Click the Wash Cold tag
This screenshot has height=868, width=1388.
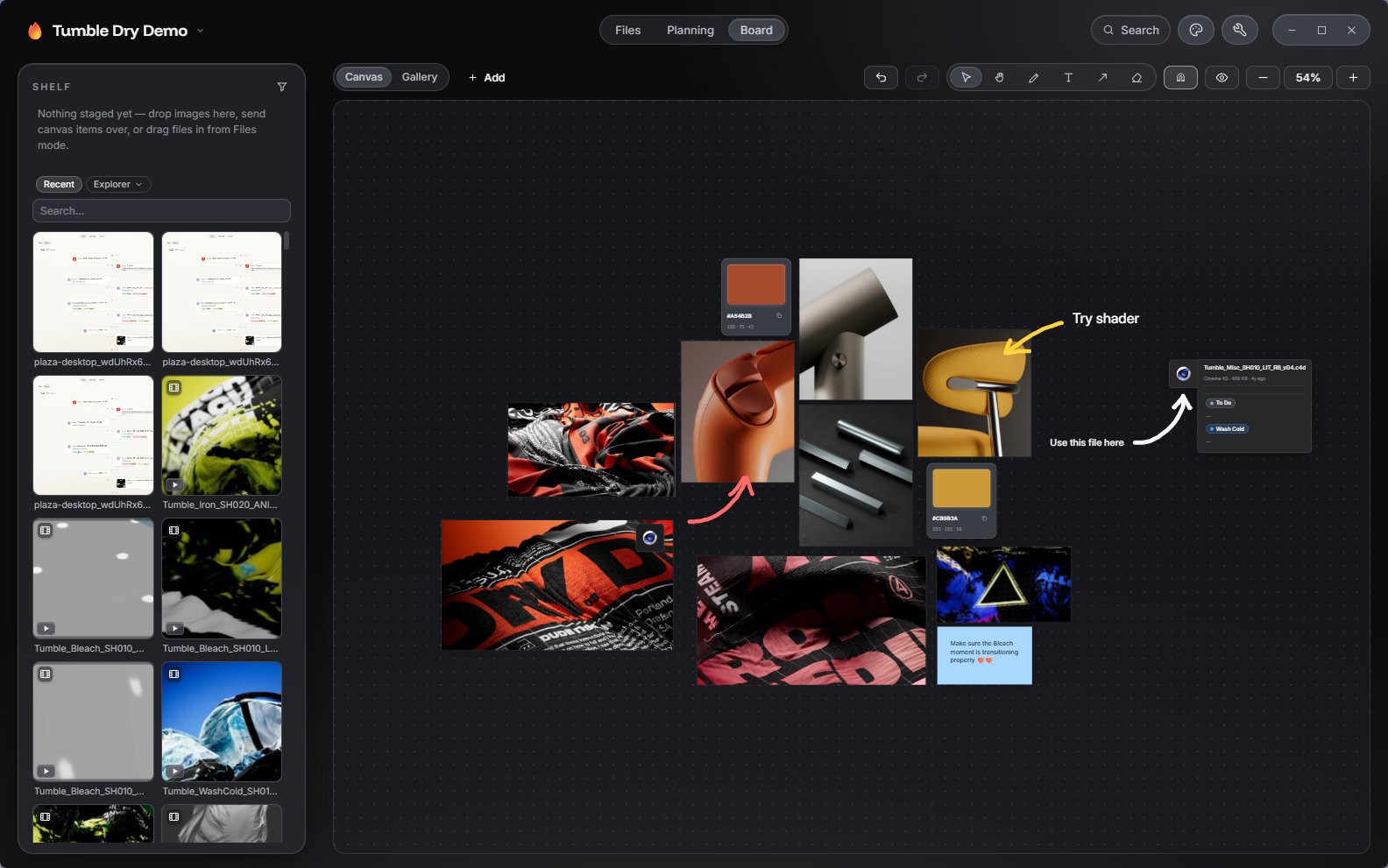click(x=1227, y=429)
